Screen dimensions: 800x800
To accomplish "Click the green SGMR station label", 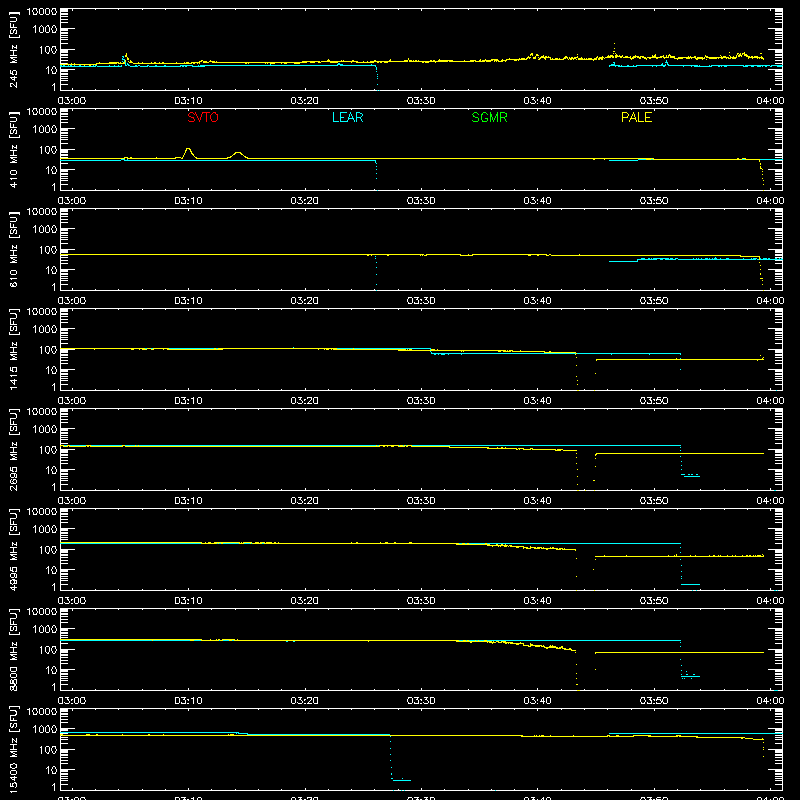I will click(489, 117).
